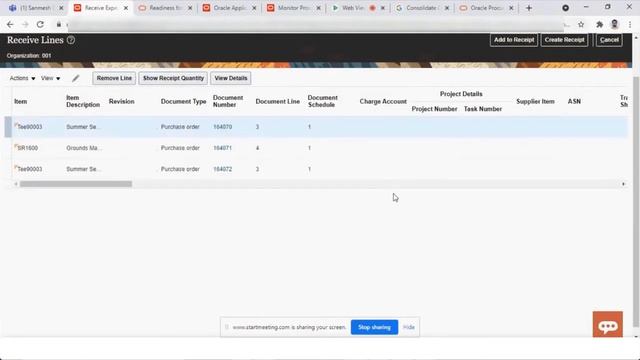The height and width of the screenshot is (360, 640).
Task: Click Create Receipt button
Action: (564, 40)
